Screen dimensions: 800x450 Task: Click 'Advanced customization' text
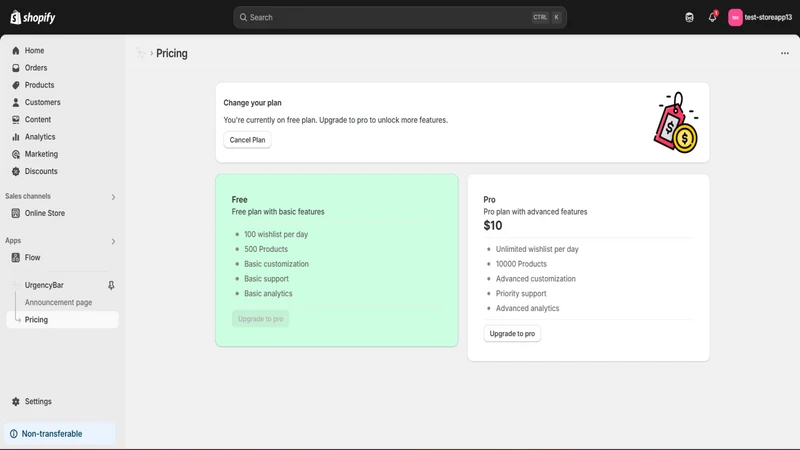tap(536, 279)
